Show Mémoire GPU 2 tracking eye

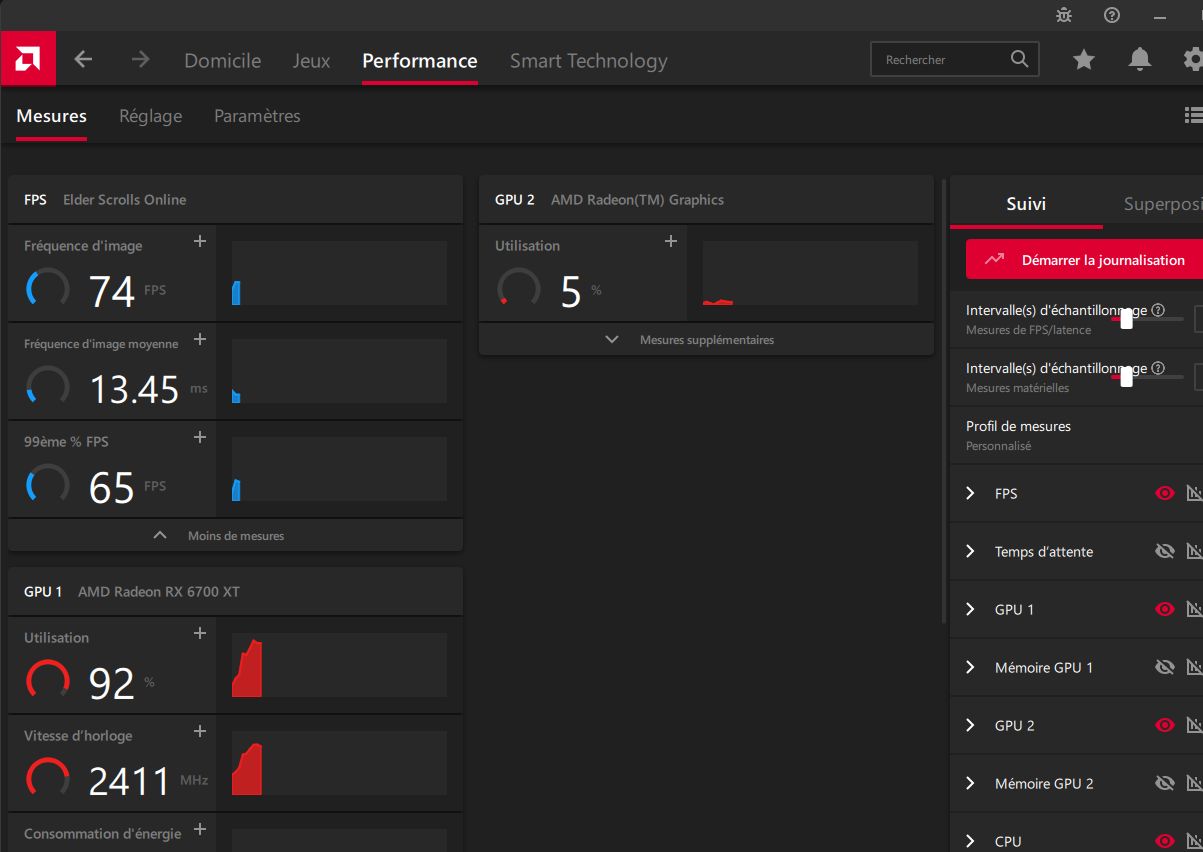pos(1164,783)
